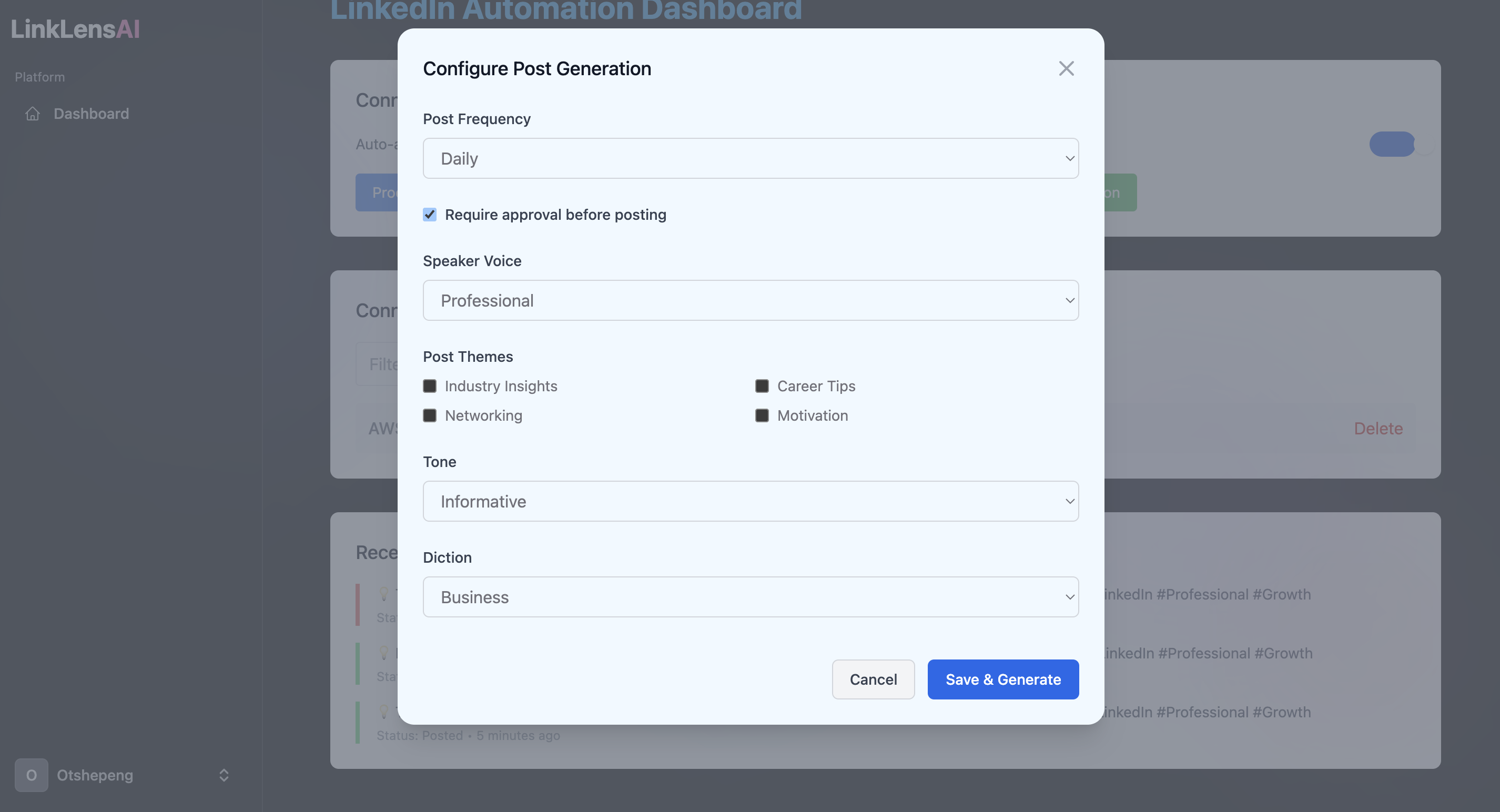The width and height of the screenshot is (1500, 812).
Task: Click the Dashboard home icon in the sidebar
Action: point(33,114)
